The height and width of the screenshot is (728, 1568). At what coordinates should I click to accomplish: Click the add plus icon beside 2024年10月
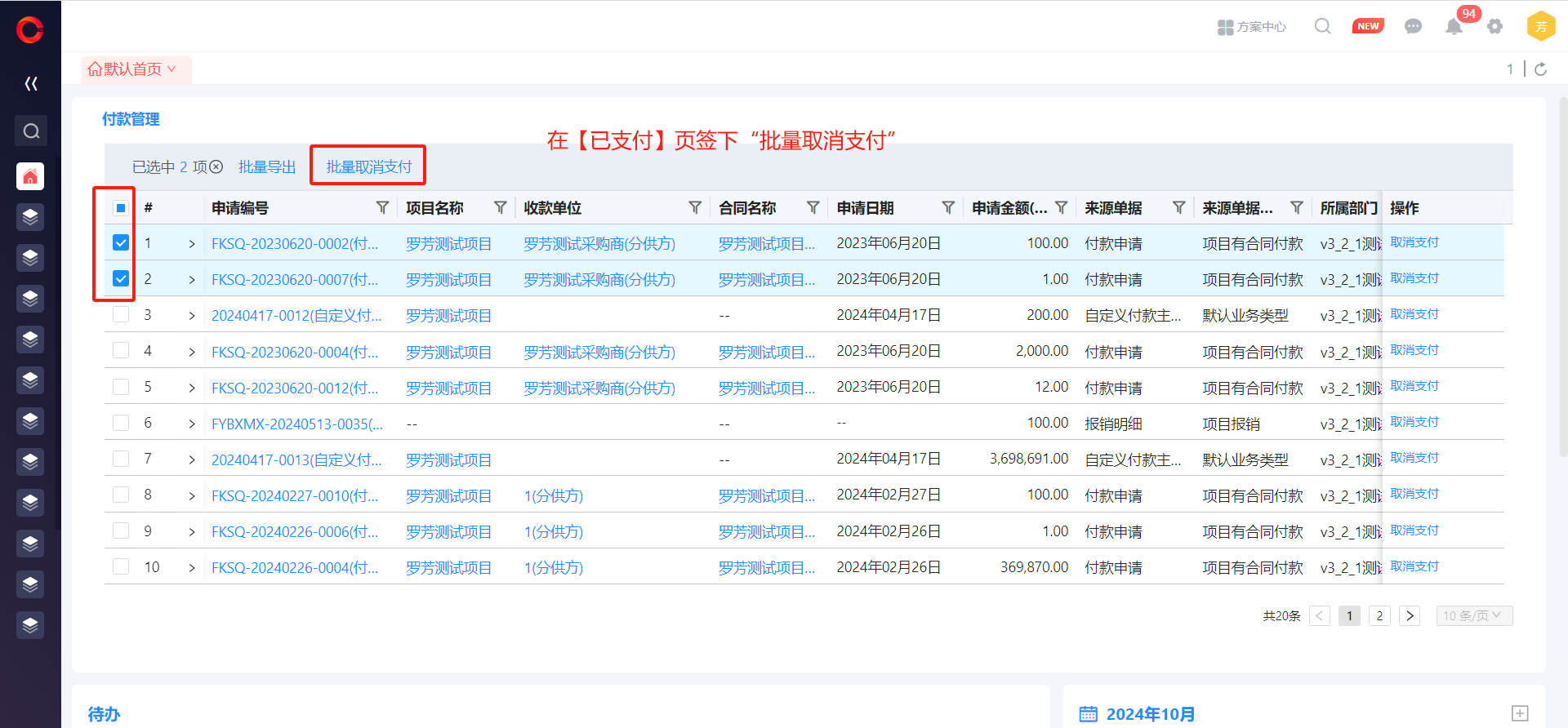click(1519, 713)
